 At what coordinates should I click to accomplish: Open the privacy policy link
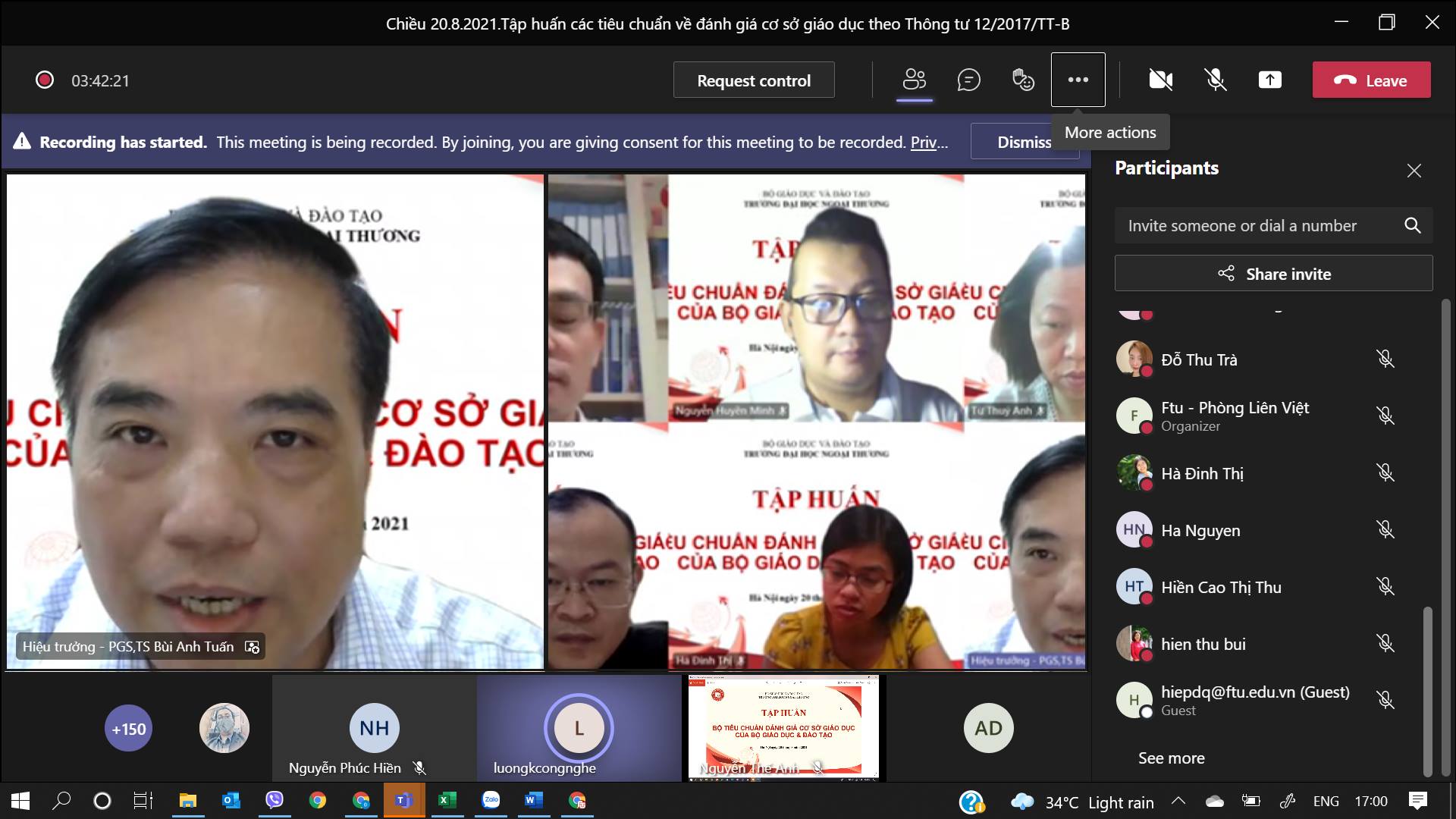click(x=929, y=142)
